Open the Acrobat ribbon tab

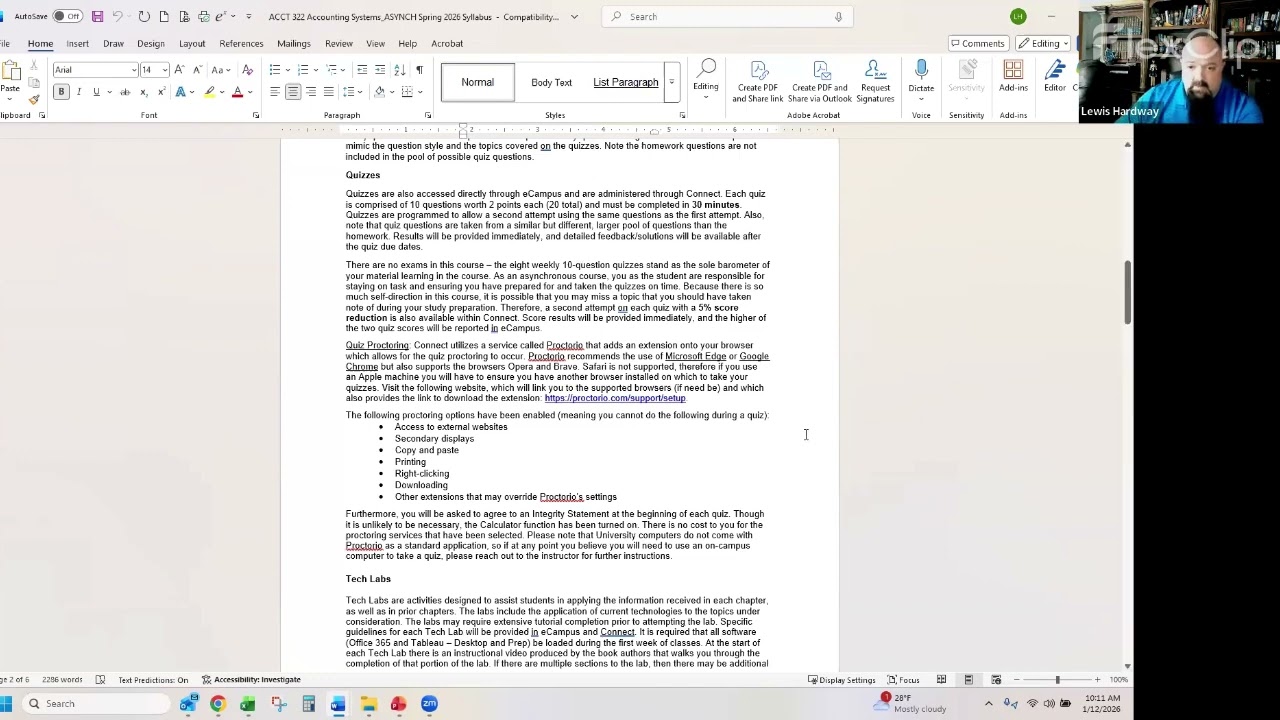447,43
